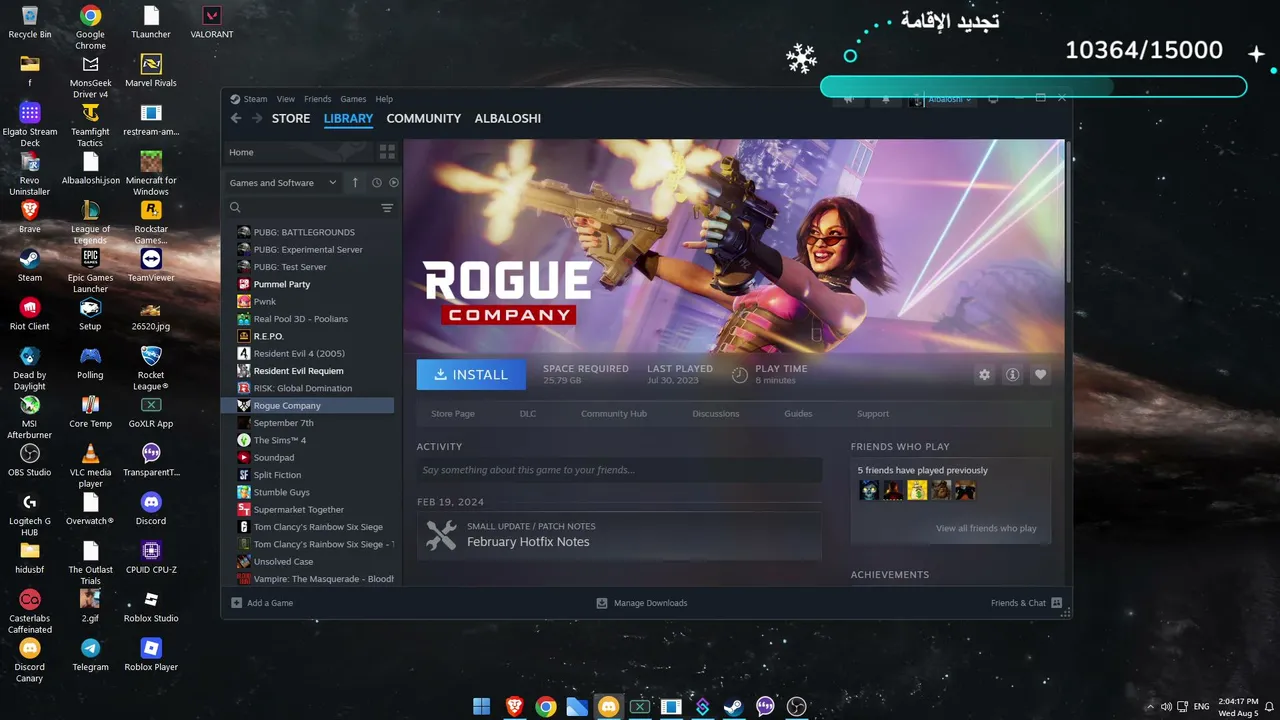Screen dimensions: 1280x720
Task: Open Manage Downloads
Action: click(642, 603)
